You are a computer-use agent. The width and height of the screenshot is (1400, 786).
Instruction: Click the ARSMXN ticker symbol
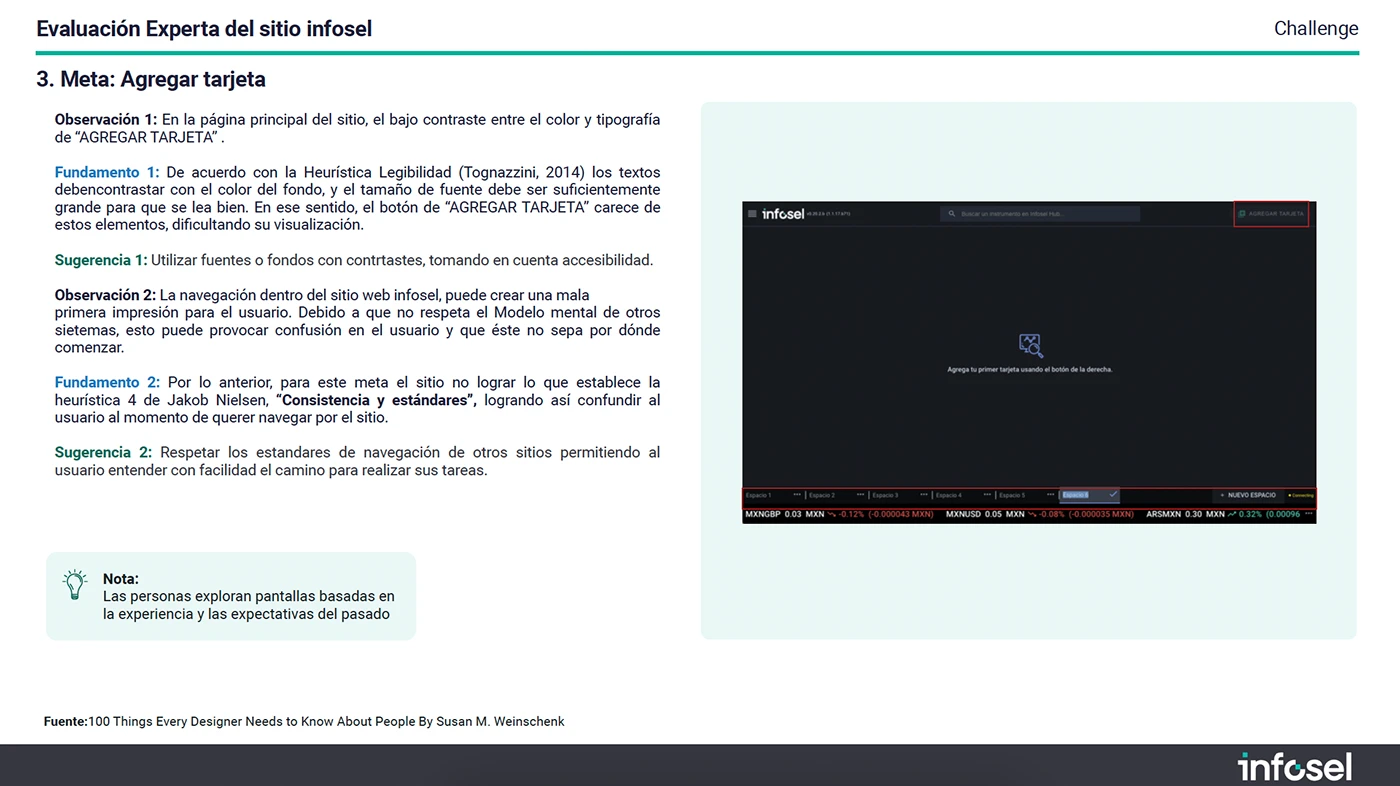[1164, 514]
